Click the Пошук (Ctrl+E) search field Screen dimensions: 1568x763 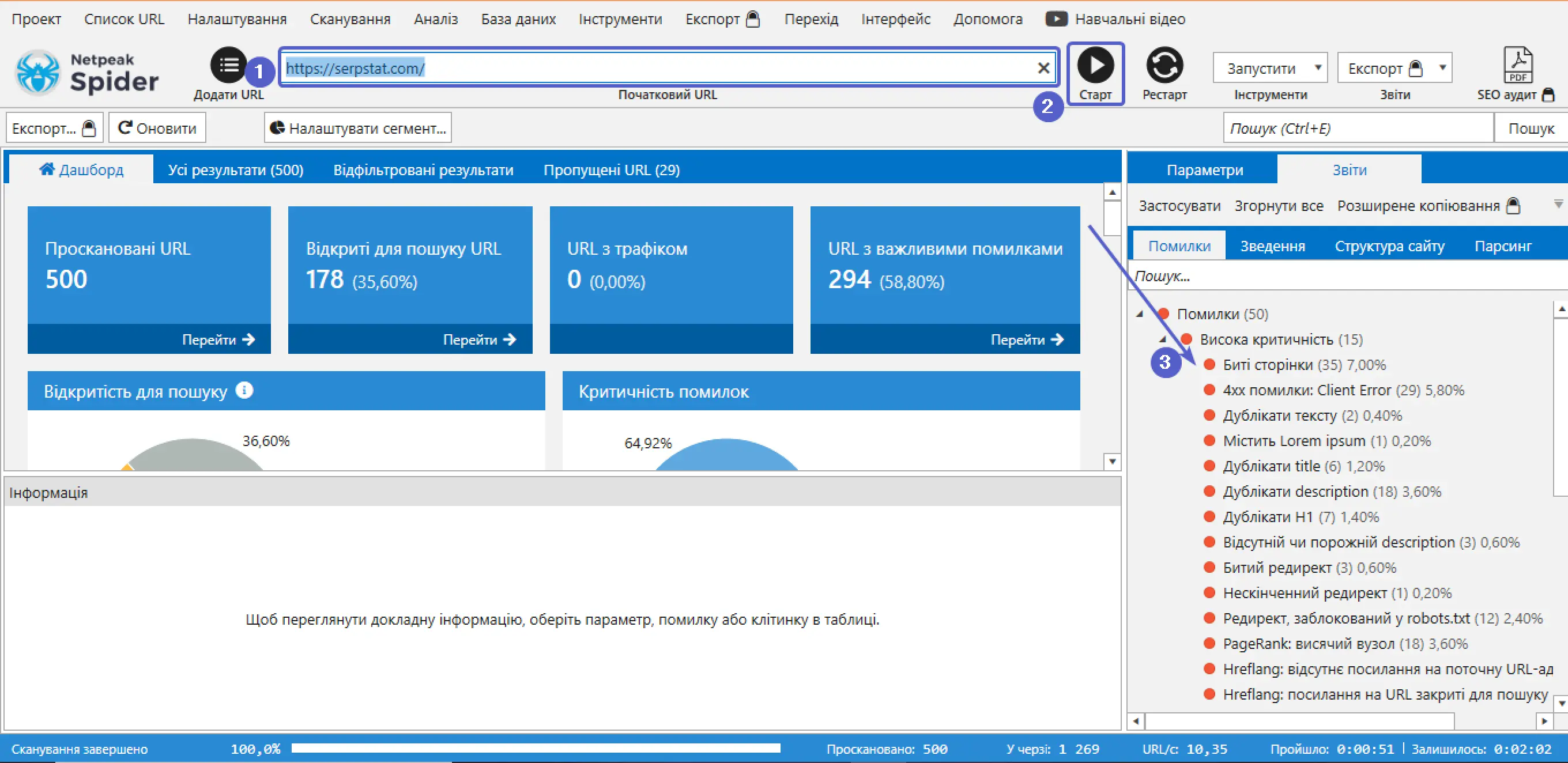(1358, 129)
